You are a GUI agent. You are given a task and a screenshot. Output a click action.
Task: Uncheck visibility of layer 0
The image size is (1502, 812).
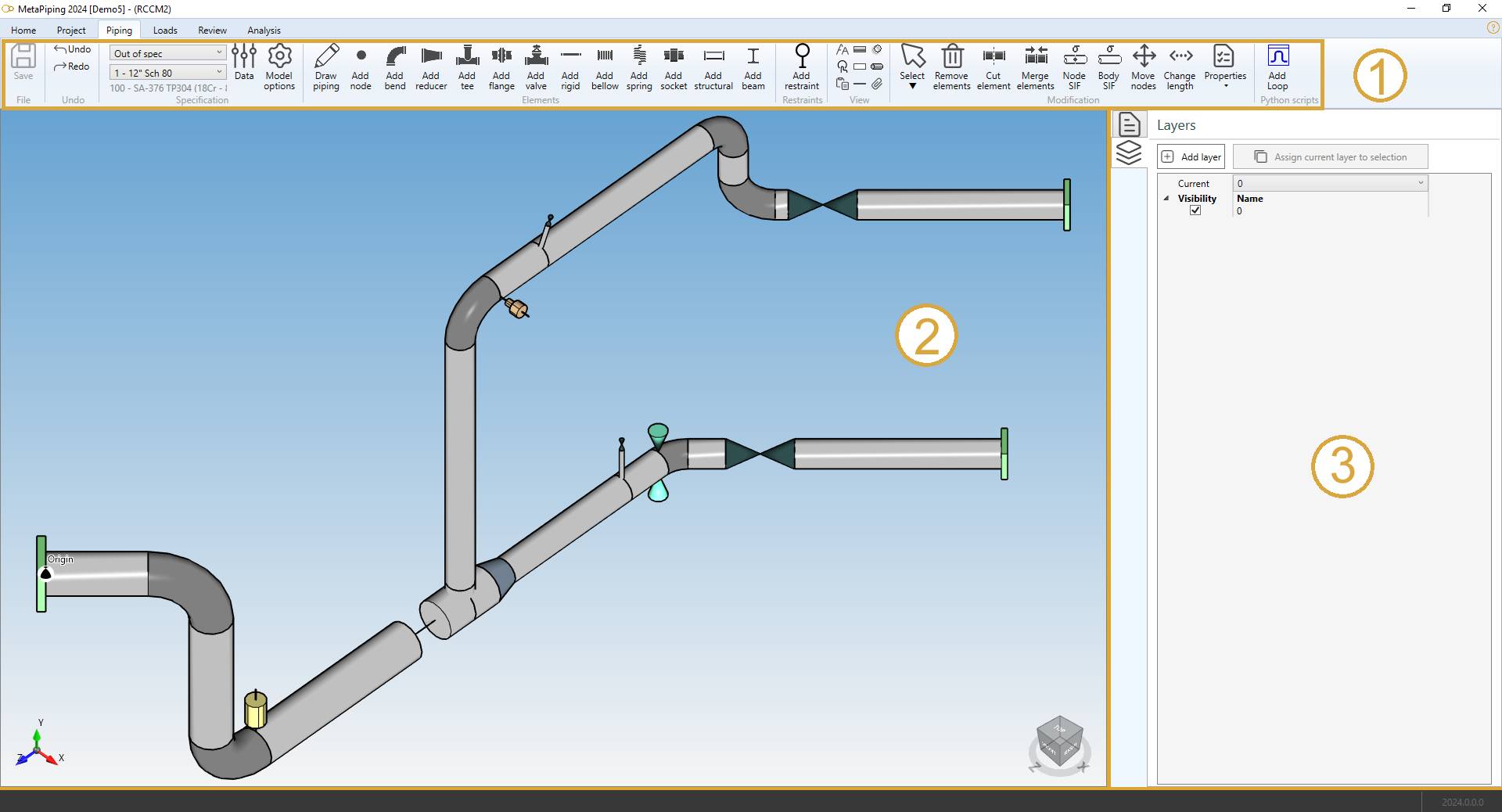[1195, 210]
